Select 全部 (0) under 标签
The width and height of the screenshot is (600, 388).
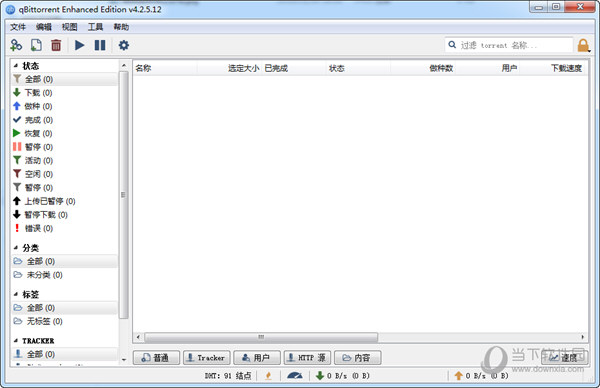point(64,308)
